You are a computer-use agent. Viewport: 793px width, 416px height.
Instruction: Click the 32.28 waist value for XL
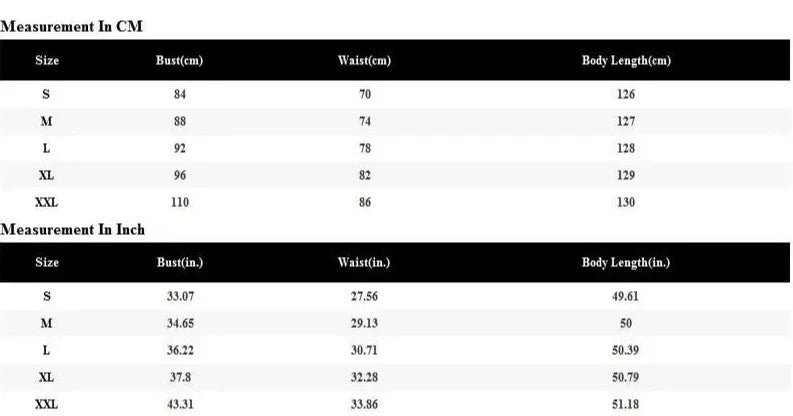pyautogui.click(x=364, y=378)
